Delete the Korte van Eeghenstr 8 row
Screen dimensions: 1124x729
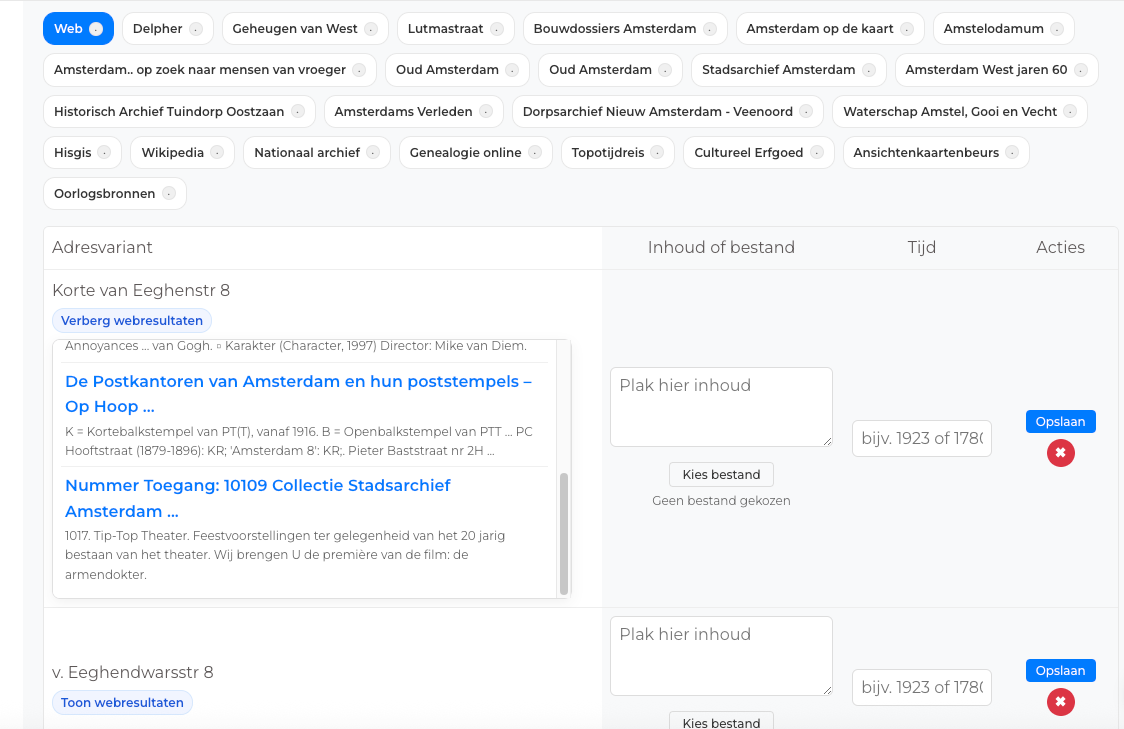(x=1060, y=453)
